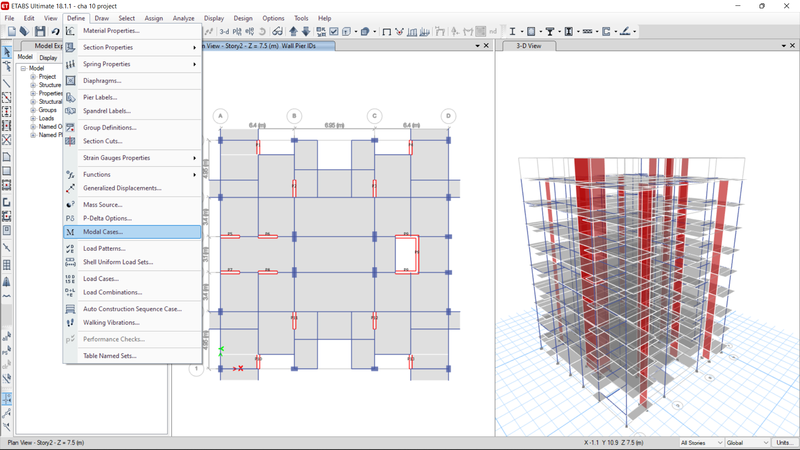The height and width of the screenshot is (450, 800).
Task: Click the Auto Construction Sequence icon
Action: tap(70, 309)
